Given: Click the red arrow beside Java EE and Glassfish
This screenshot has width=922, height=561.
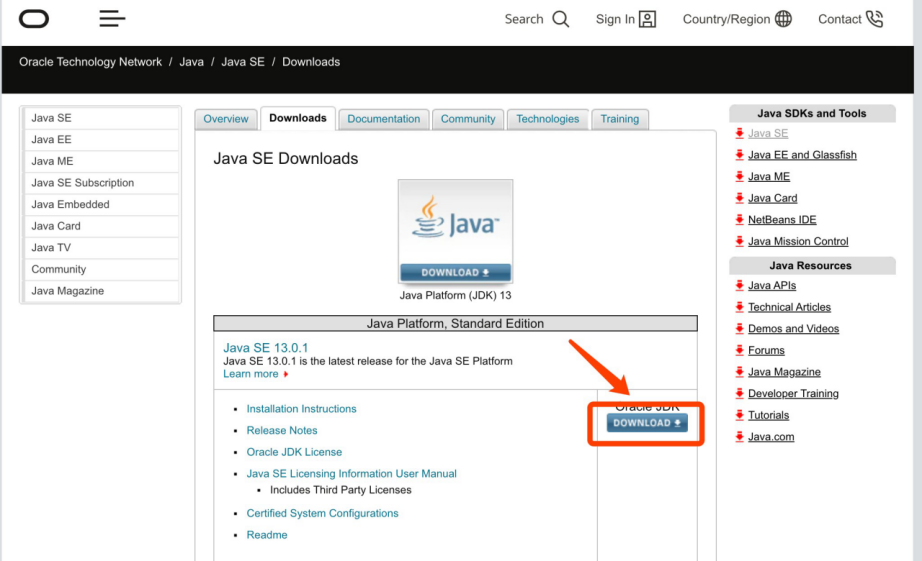Looking at the screenshot, I should (x=739, y=155).
